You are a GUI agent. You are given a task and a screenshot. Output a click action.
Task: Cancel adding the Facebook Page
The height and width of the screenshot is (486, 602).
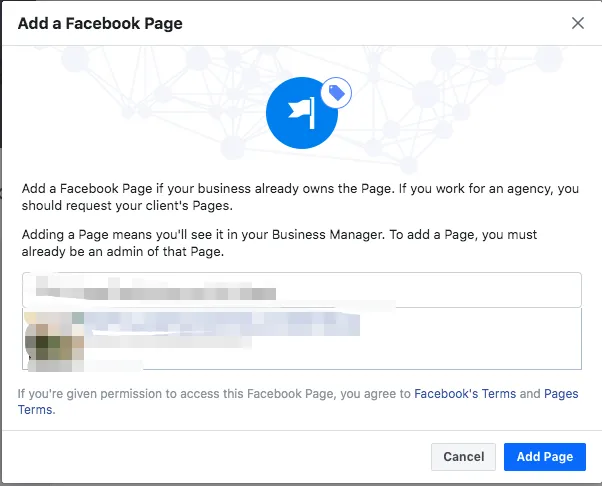click(463, 456)
